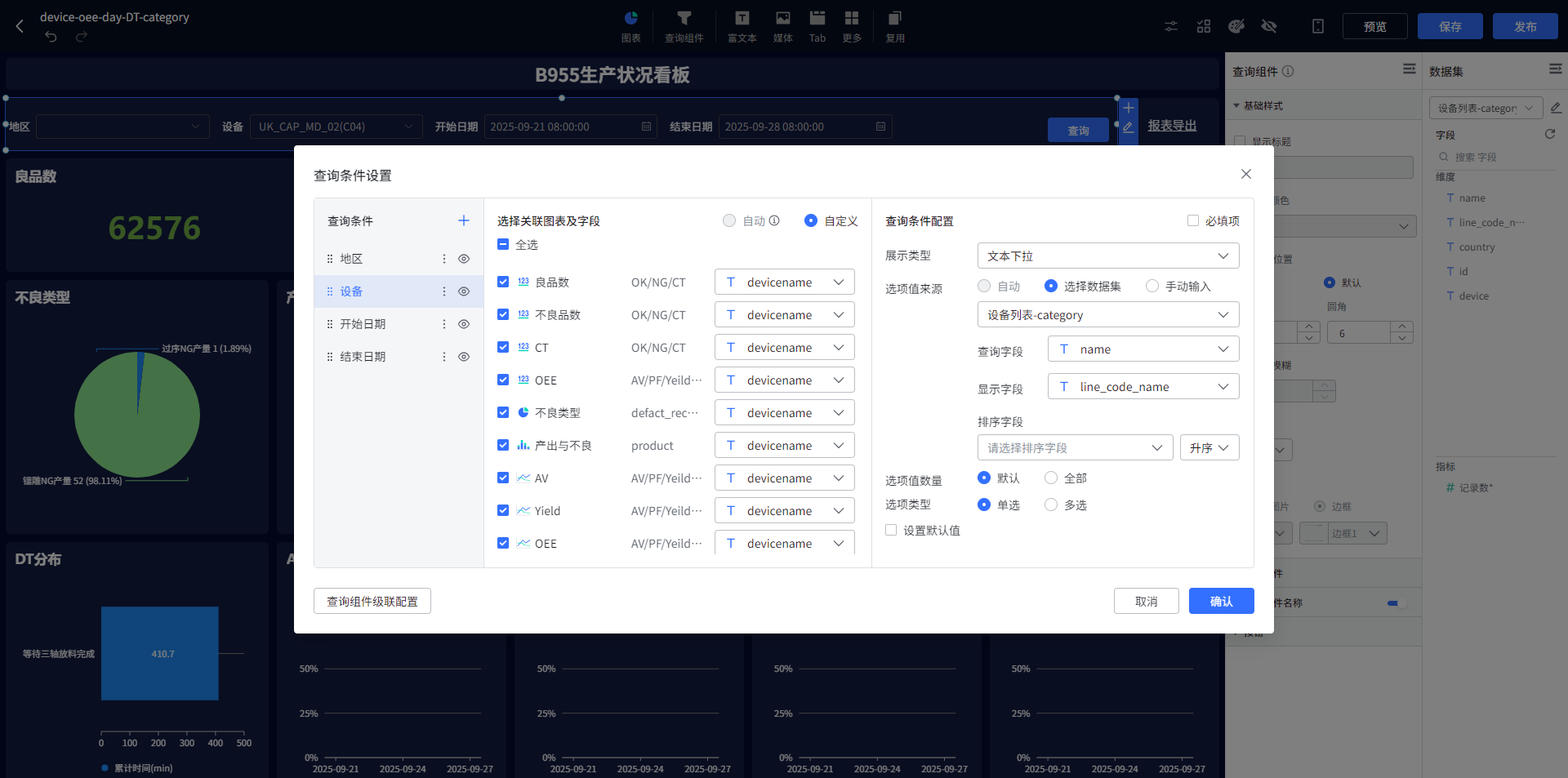The image size is (1568, 778).
Task: Toggle visibility of 设备 condition
Action: pyautogui.click(x=464, y=291)
